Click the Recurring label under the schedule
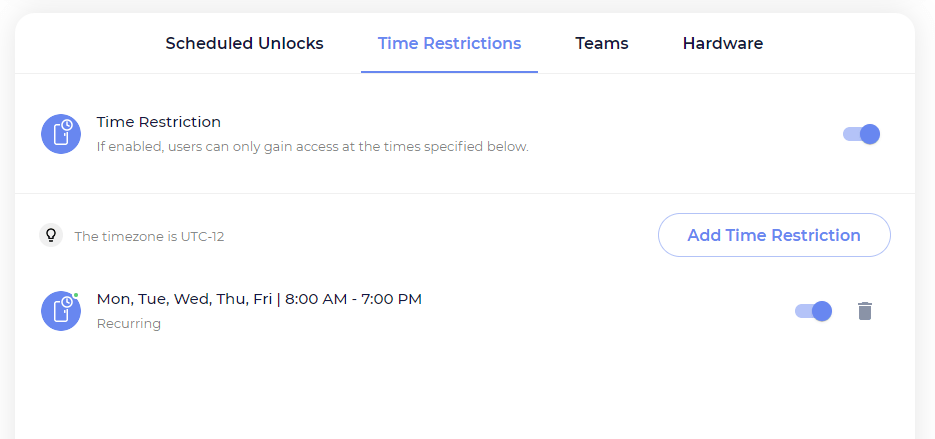This screenshot has width=935, height=439. [129, 324]
